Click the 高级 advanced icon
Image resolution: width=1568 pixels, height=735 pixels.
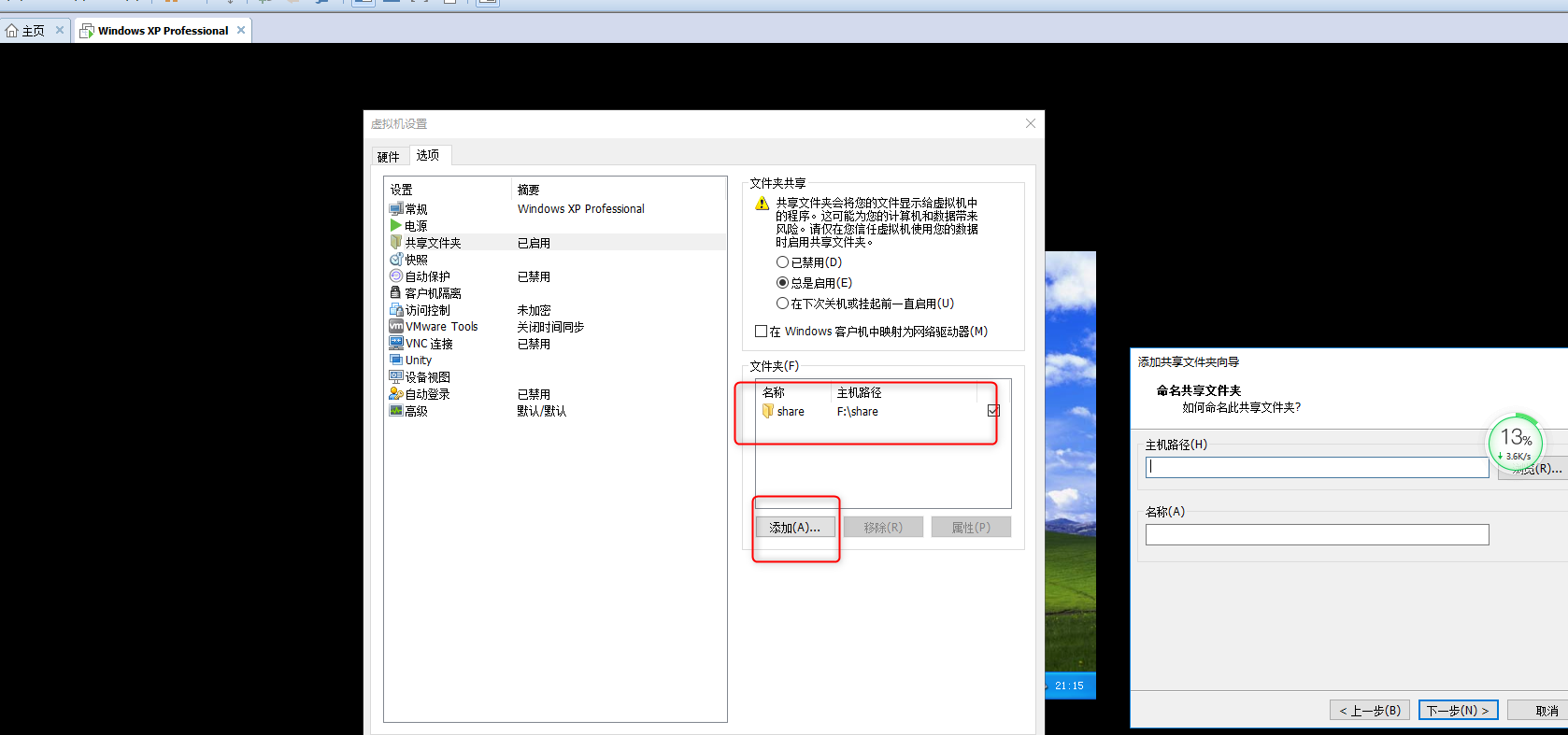pyautogui.click(x=396, y=411)
